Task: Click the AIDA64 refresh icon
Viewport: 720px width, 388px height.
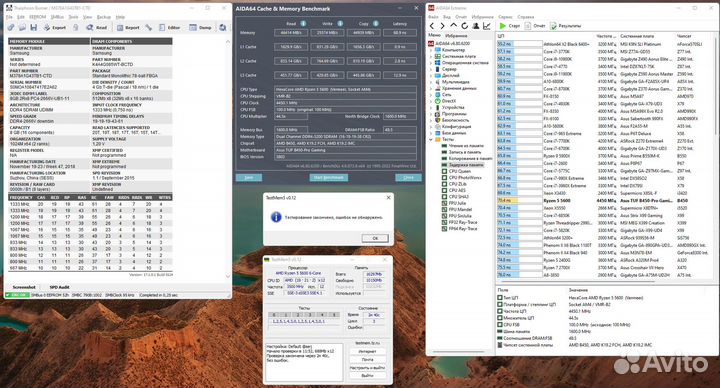Action: click(x=464, y=26)
